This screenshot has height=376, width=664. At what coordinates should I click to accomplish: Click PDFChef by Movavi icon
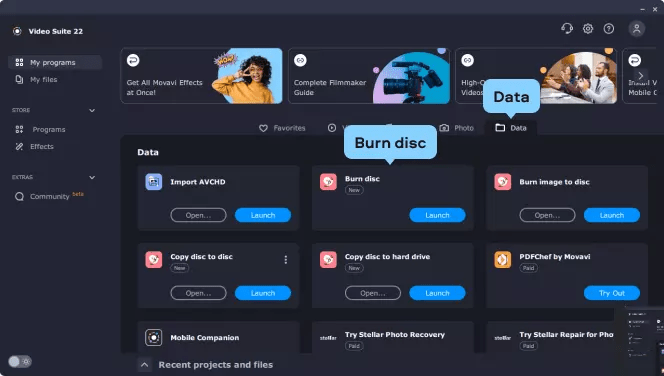tap(503, 260)
